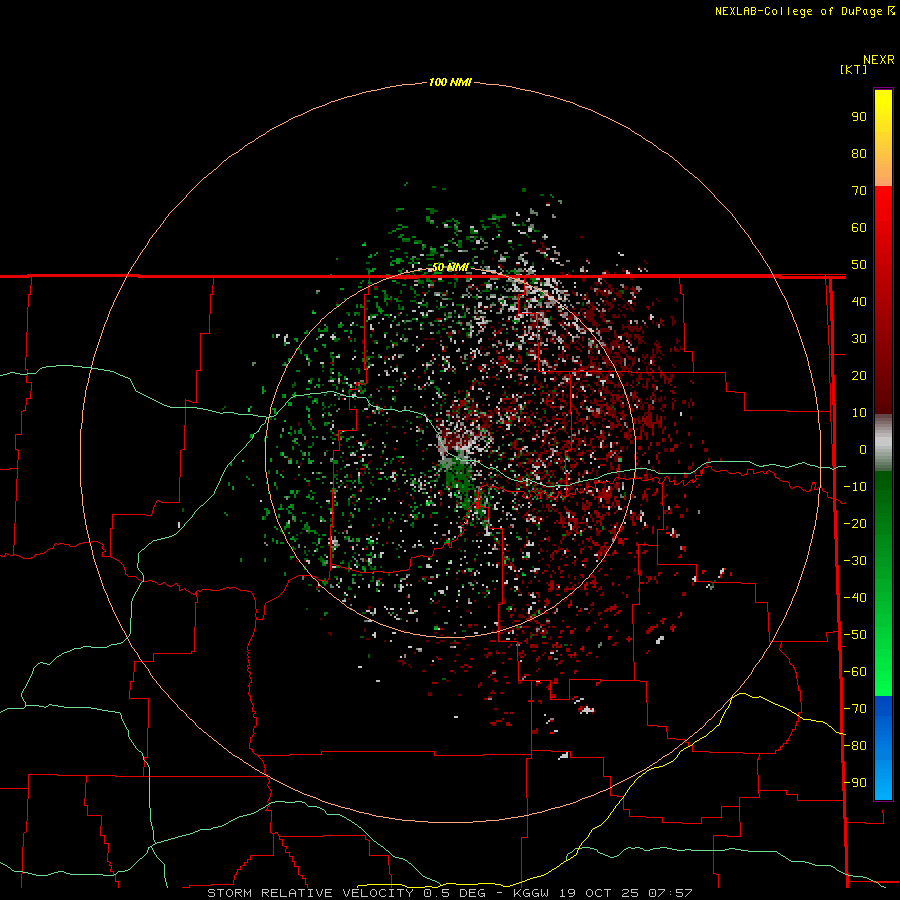This screenshot has width=900, height=900.
Task: Click the STORM RELATIVE VELOCITY caption text
Action: coord(311,893)
